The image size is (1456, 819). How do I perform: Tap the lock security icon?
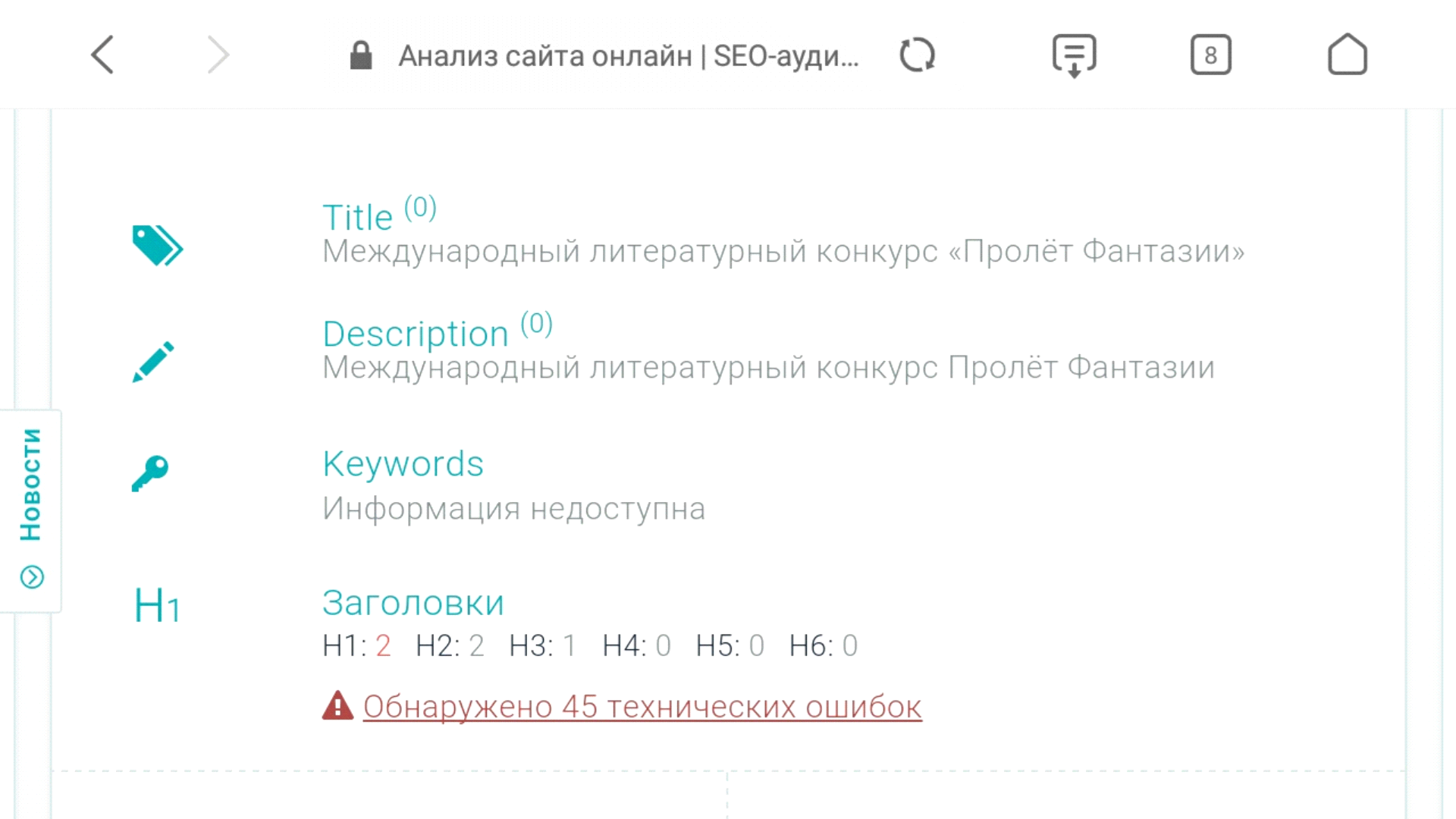(x=361, y=55)
